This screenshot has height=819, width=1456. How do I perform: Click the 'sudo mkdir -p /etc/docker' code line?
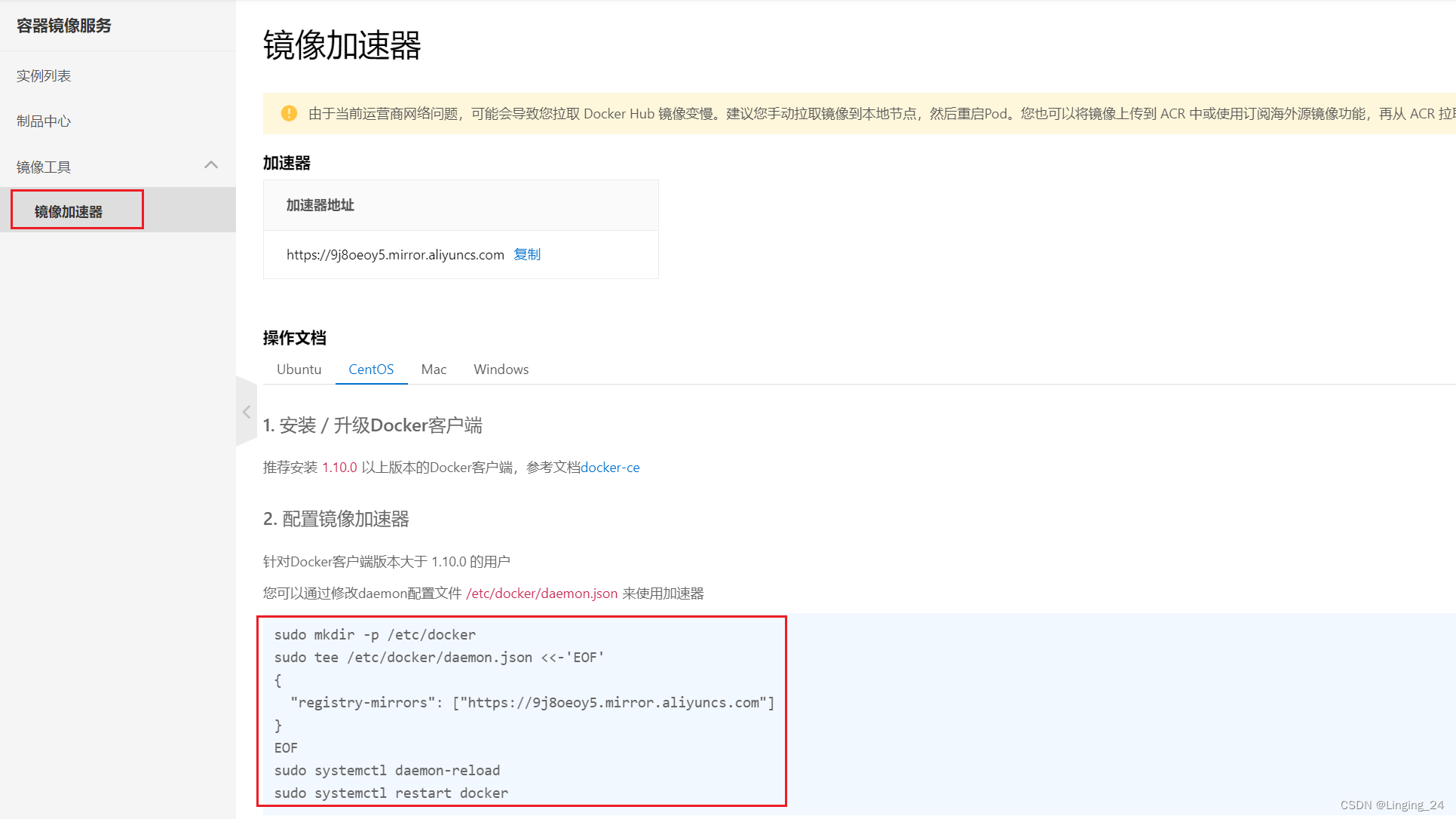[x=375, y=634]
